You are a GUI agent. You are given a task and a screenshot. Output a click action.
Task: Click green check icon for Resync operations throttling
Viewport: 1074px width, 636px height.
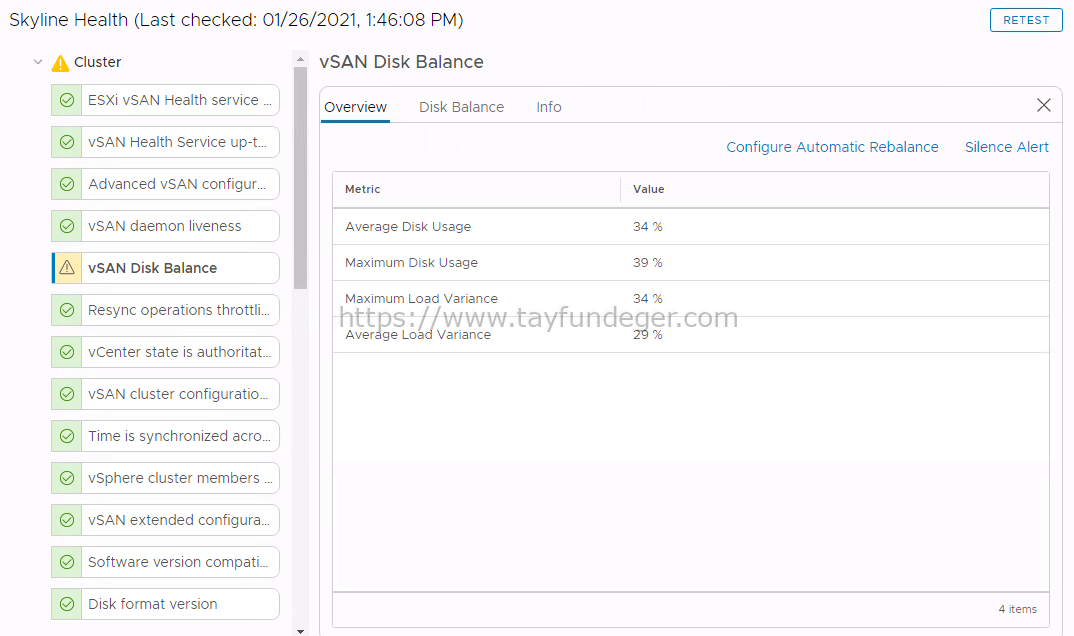67,310
